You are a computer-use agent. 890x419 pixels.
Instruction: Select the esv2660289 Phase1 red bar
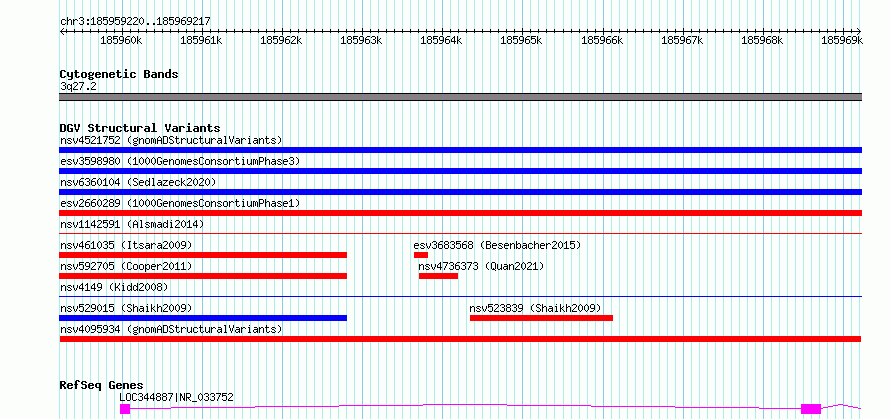pos(460,213)
